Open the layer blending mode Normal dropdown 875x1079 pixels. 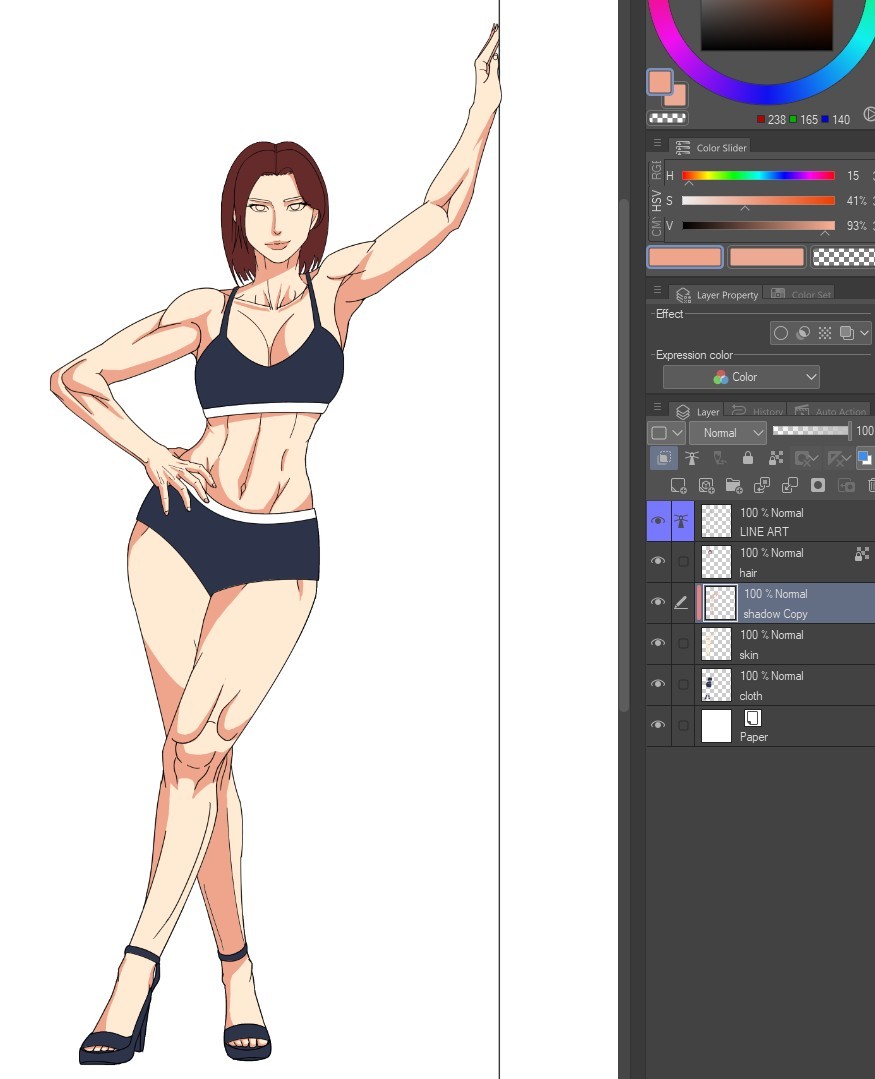pyautogui.click(x=727, y=432)
